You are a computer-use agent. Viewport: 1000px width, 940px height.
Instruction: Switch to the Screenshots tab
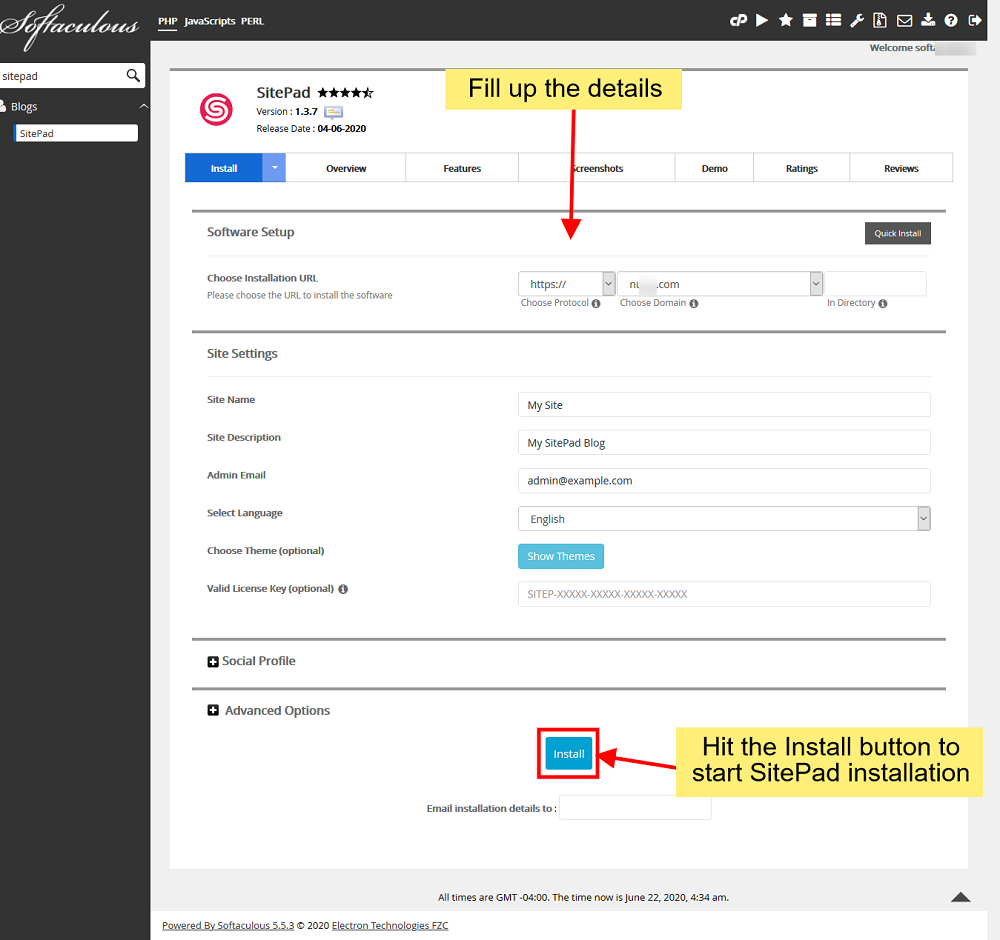click(x=597, y=168)
